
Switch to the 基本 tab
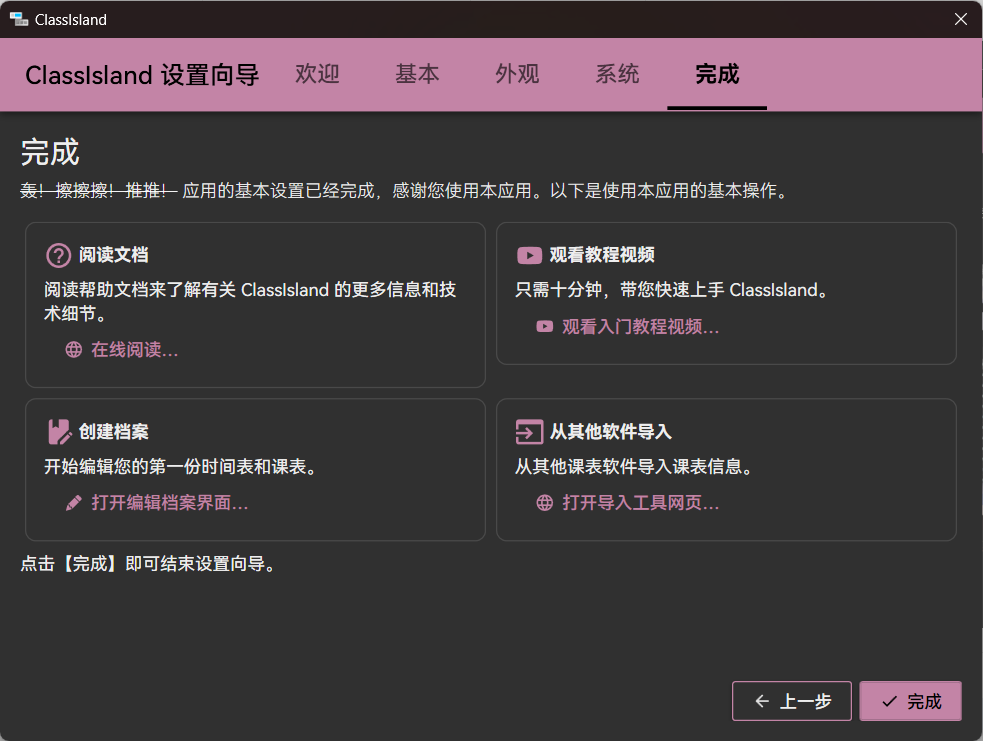[417, 74]
